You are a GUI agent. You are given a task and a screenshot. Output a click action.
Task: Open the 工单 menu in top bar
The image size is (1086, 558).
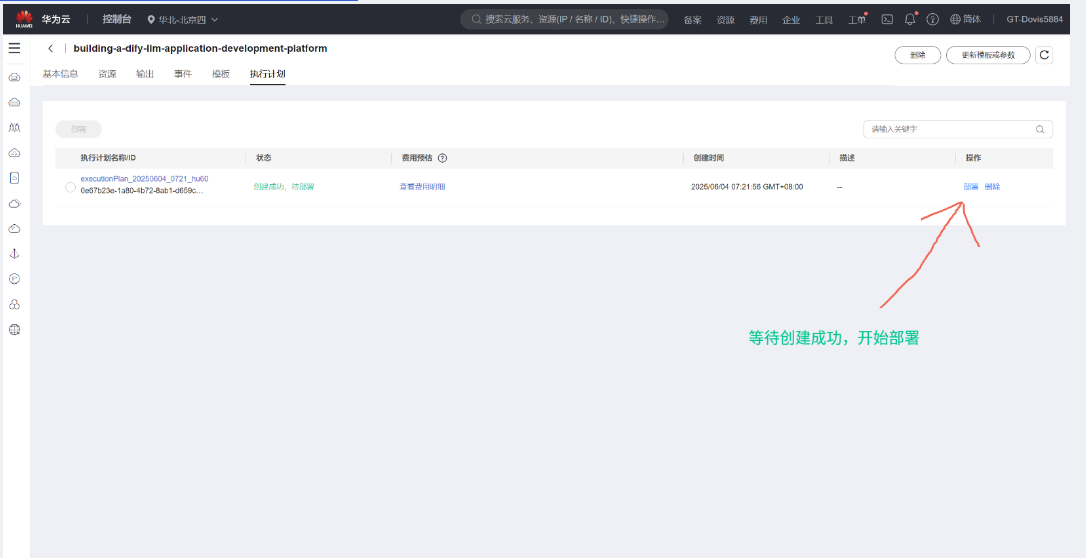tap(856, 19)
